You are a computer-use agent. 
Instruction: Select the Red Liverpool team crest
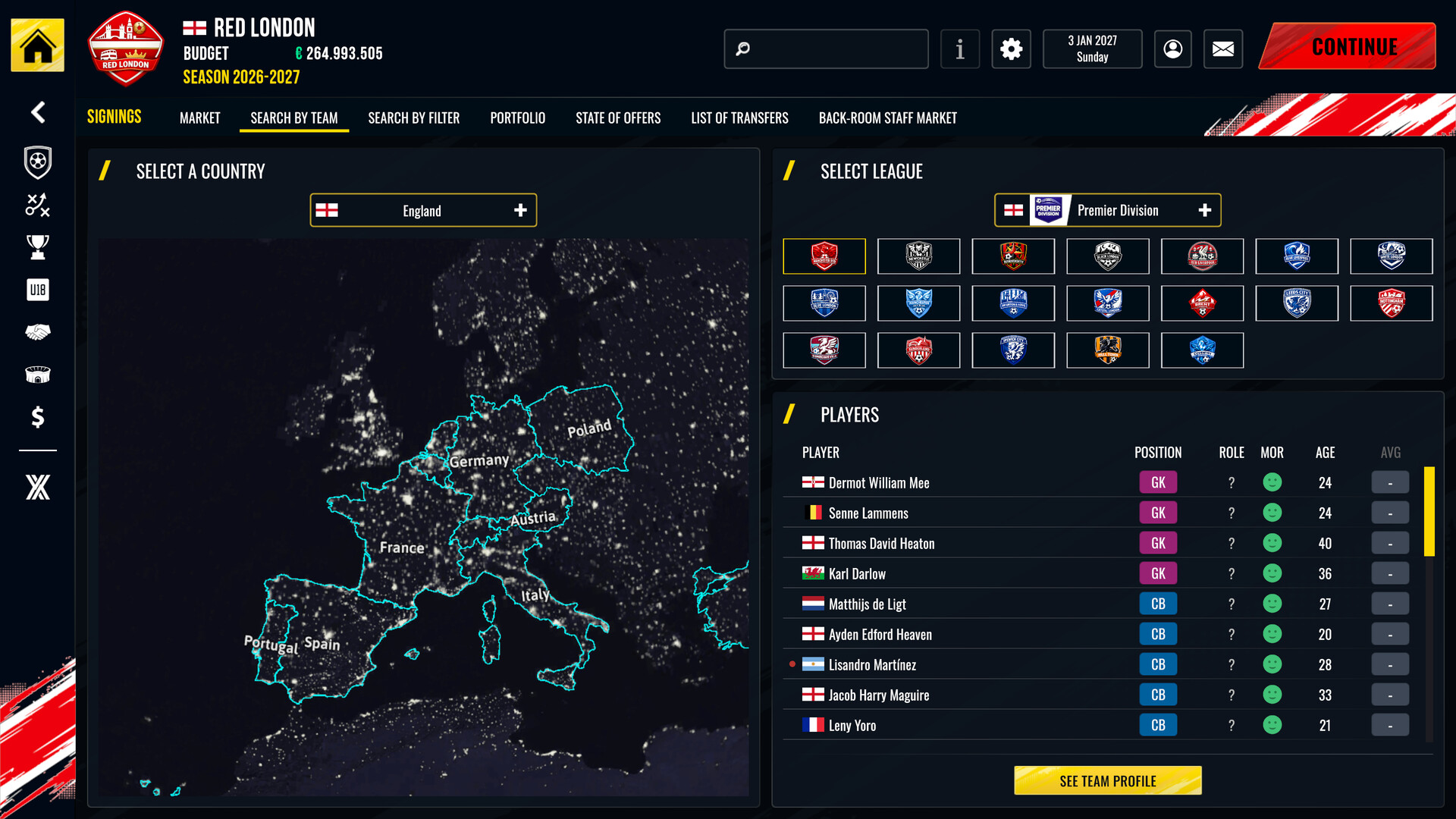(x=1202, y=256)
